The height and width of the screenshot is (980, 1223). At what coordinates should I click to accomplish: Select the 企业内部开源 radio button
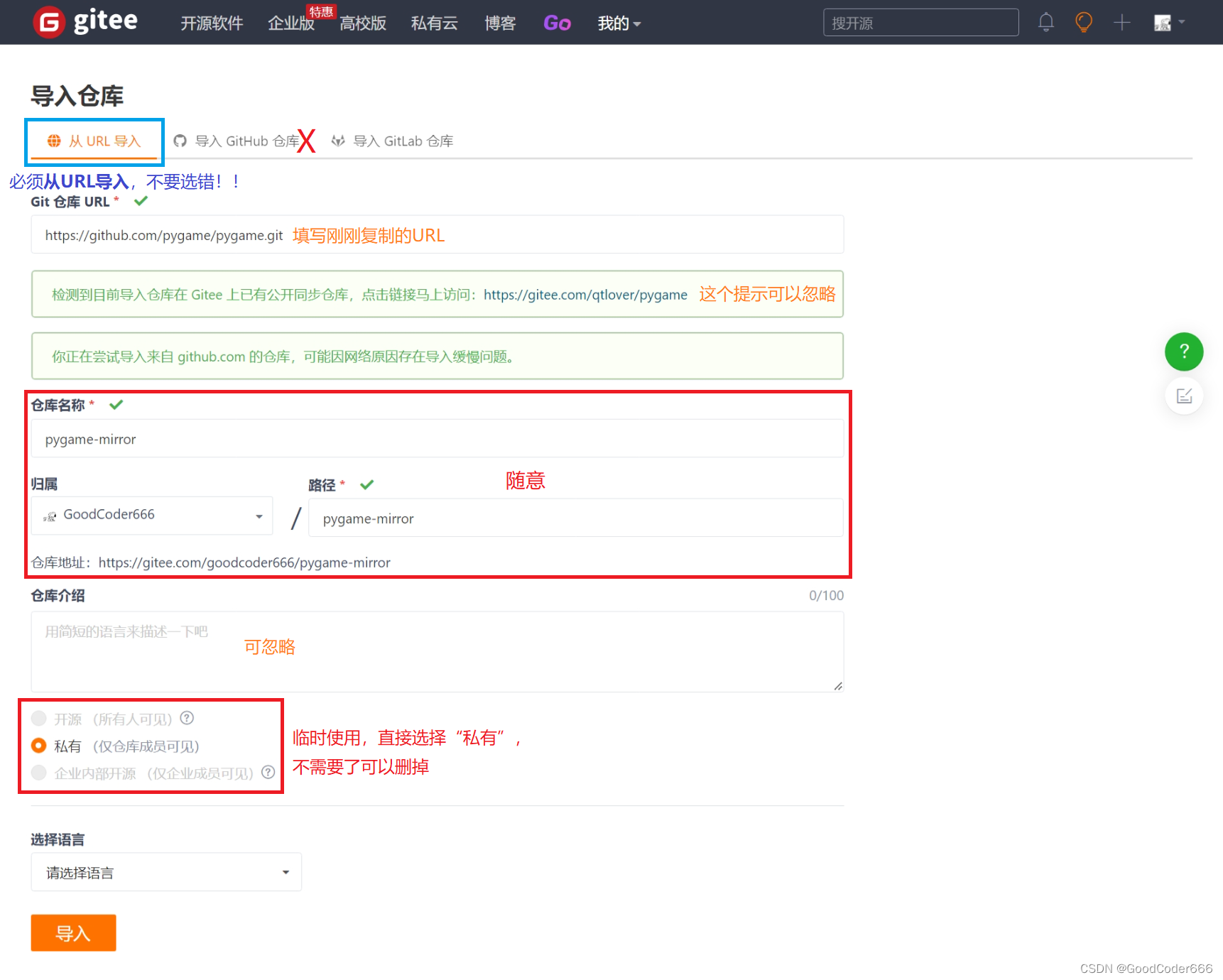pos(39,773)
